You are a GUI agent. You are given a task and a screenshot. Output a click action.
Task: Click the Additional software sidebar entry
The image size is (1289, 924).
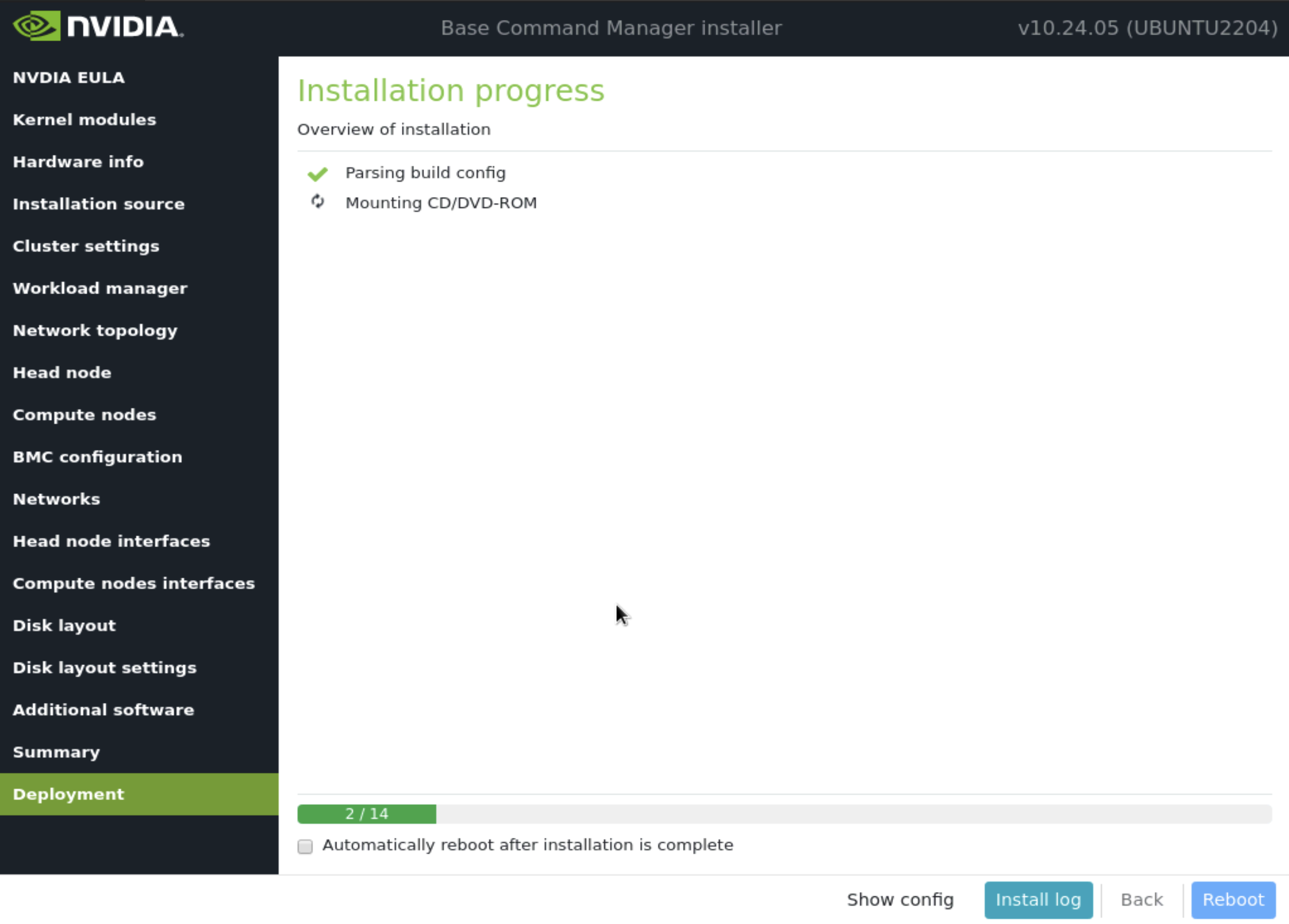[x=104, y=709]
